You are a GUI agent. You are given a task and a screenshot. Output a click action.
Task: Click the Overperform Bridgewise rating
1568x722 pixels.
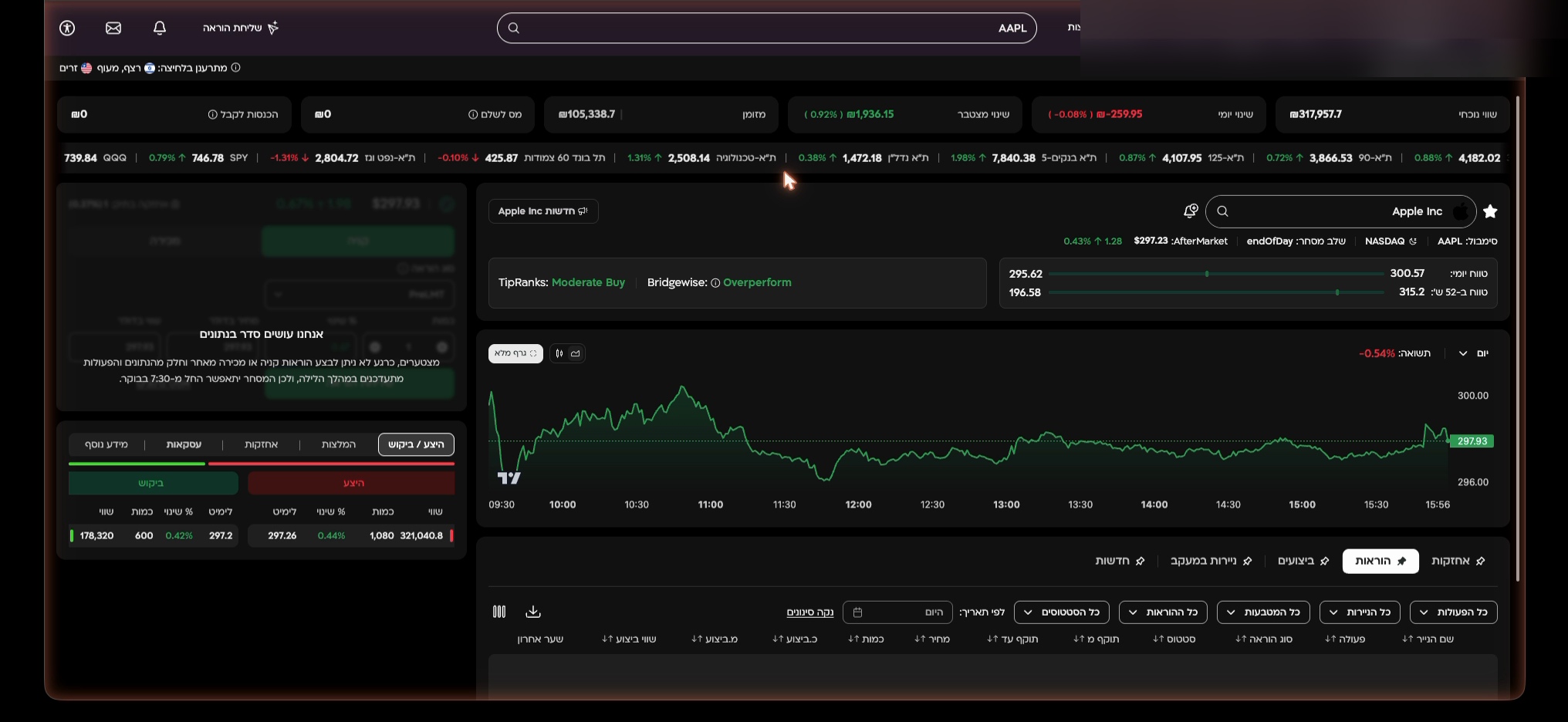(757, 282)
